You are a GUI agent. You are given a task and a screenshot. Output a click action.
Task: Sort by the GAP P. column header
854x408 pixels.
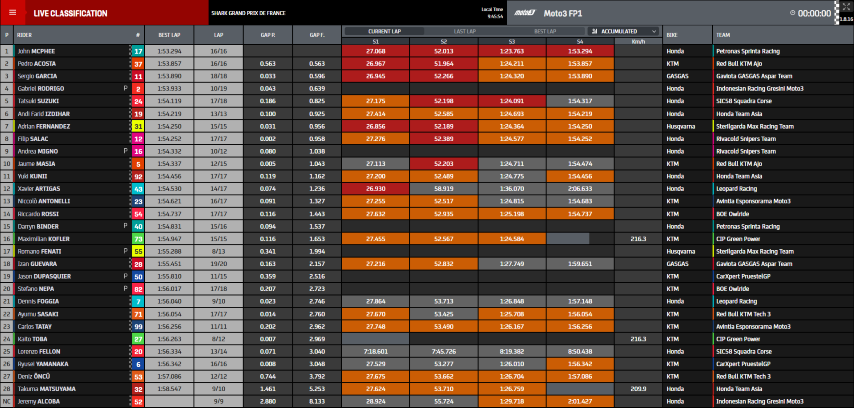(x=268, y=35)
